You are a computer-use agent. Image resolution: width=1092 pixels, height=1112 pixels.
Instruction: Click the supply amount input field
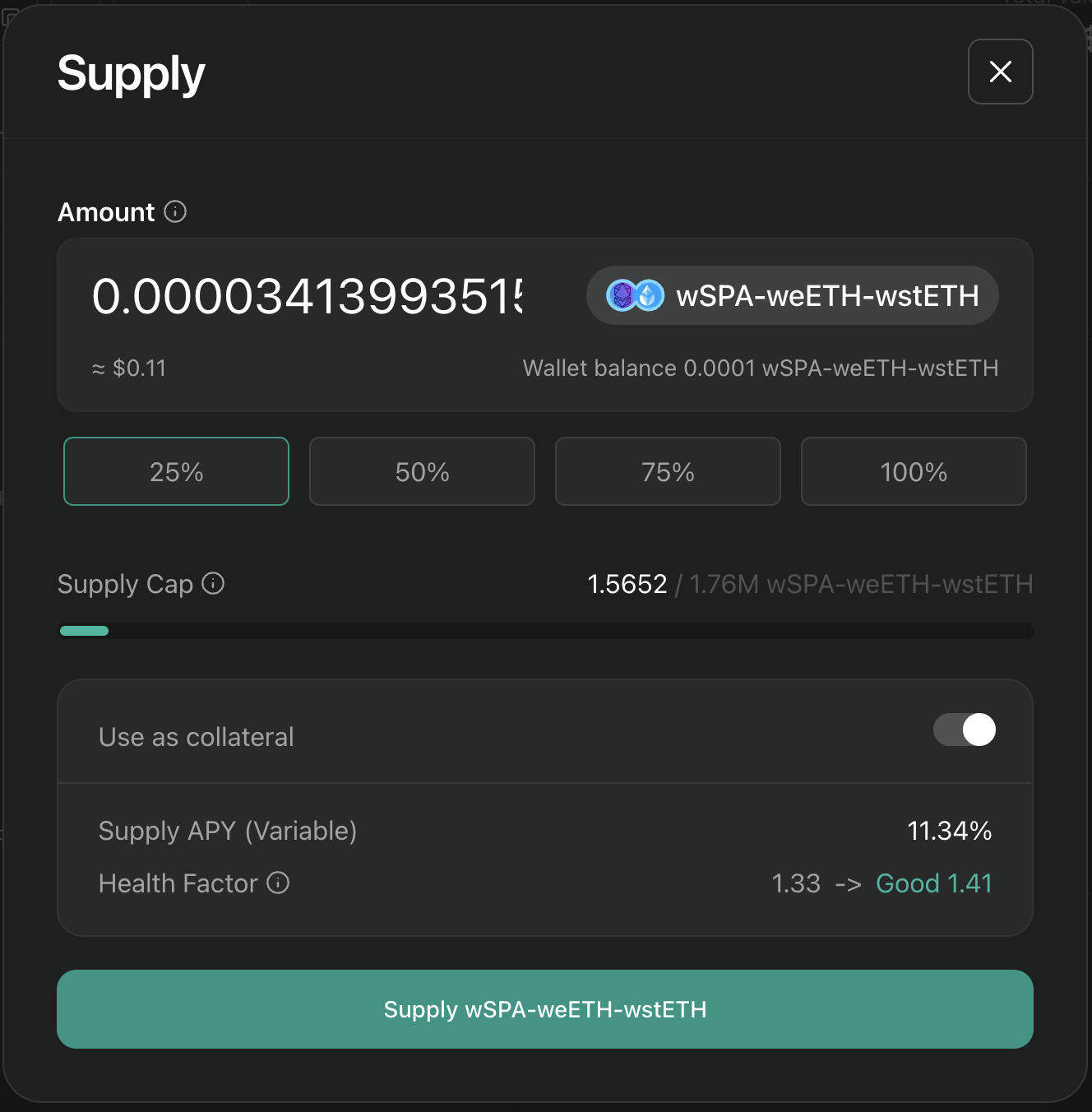point(307,296)
